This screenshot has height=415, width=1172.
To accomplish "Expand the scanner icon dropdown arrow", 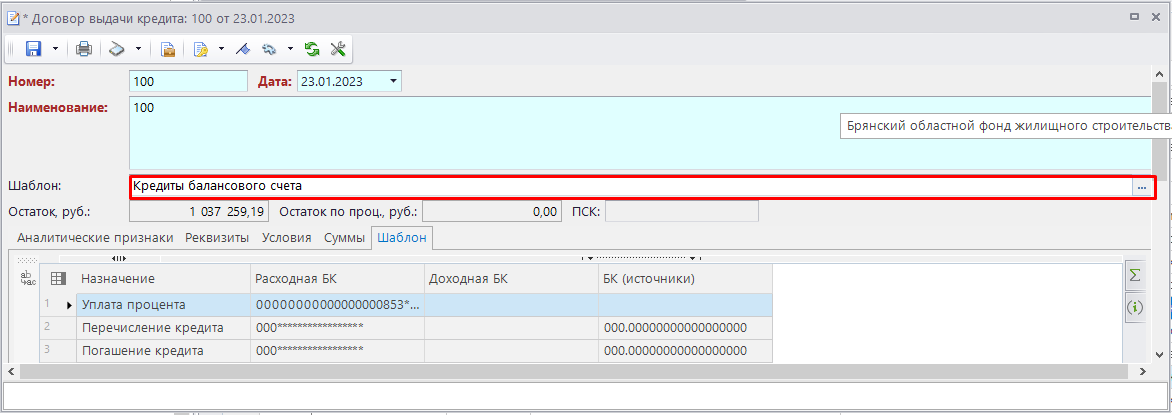I will coord(138,48).
